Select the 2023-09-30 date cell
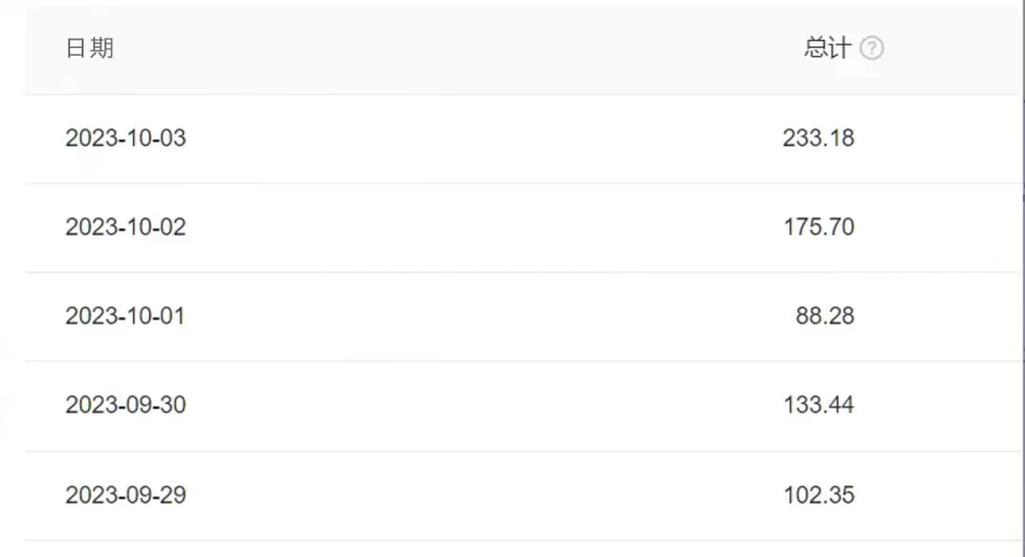Image resolution: width=1025 pixels, height=557 pixels. tap(126, 405)
